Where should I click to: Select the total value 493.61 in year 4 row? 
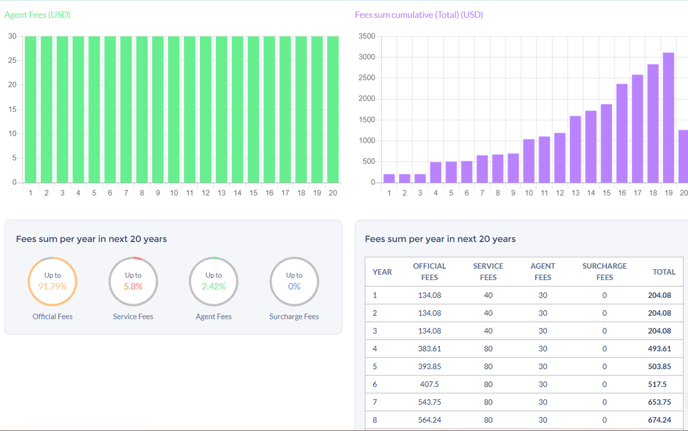click(659, 349)
